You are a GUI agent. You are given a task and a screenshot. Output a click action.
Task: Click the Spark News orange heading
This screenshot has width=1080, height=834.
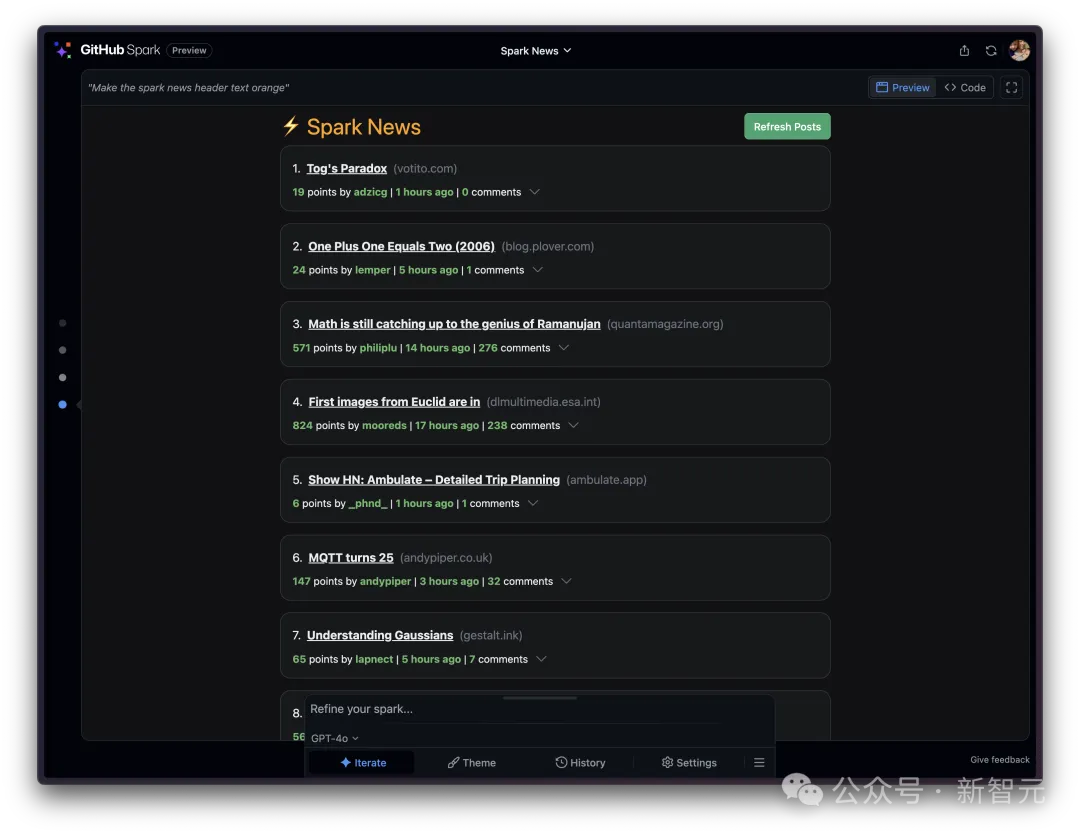point(364,127)
